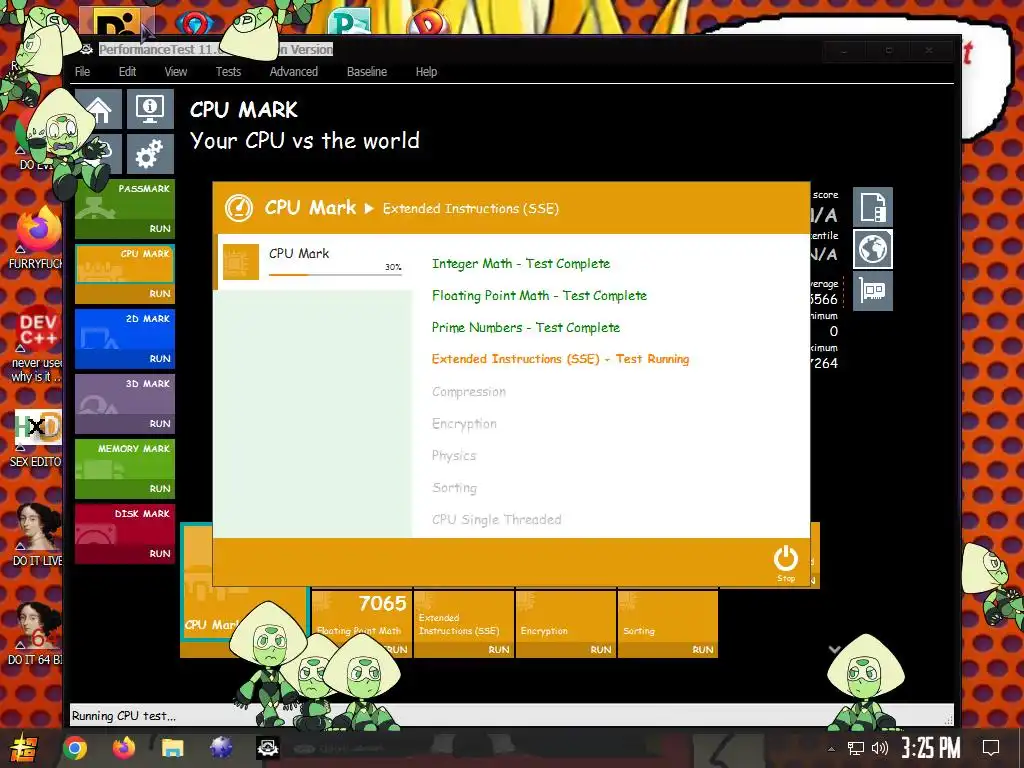Select the Floating Point Math 7065 tile
Image resolution: width=1024 pixels, height=768 pixels.
362,623
